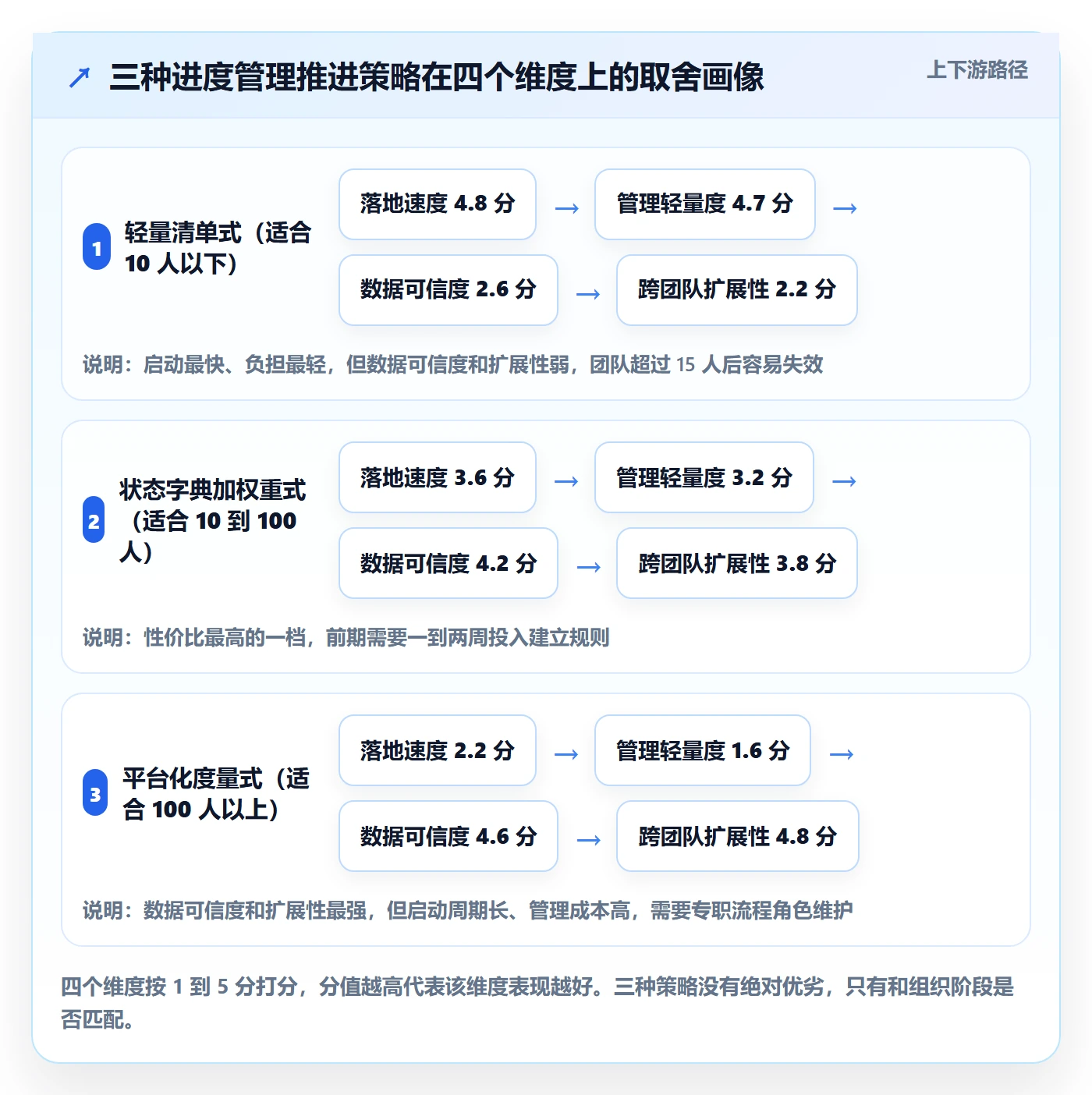Click the arrow after 落地速度 2.2 分

(566, 754)
